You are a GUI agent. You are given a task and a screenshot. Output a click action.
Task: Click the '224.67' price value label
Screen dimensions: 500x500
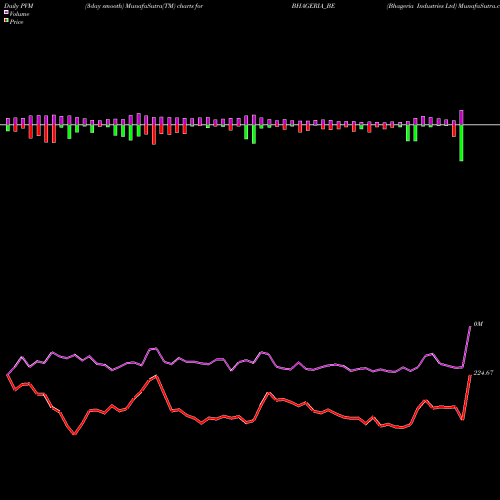pos(483,373)
